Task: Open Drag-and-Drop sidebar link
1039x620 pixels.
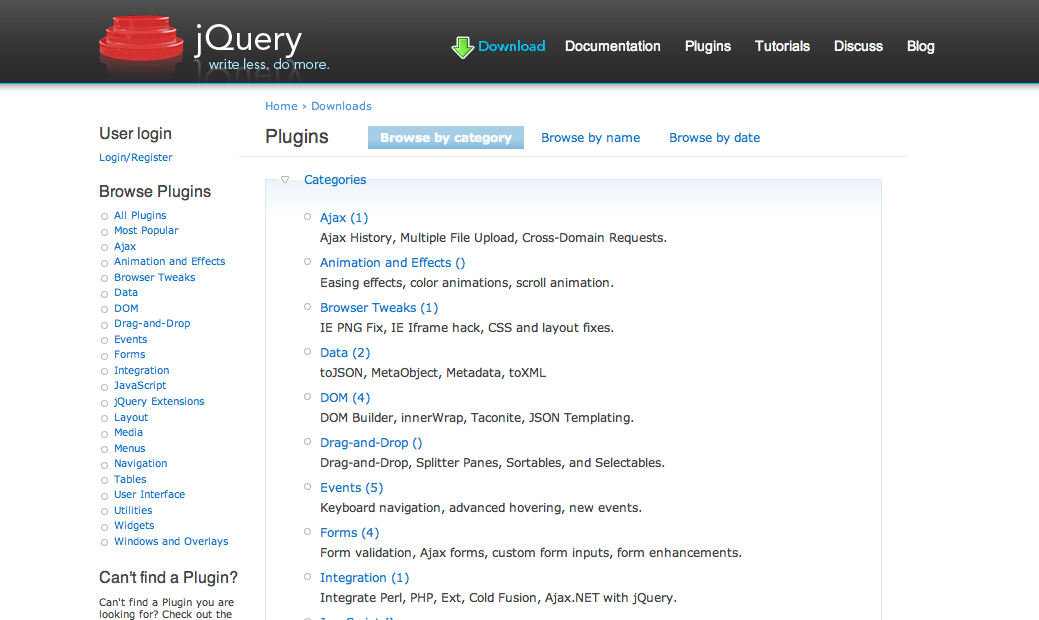Action: coord(152,324)
